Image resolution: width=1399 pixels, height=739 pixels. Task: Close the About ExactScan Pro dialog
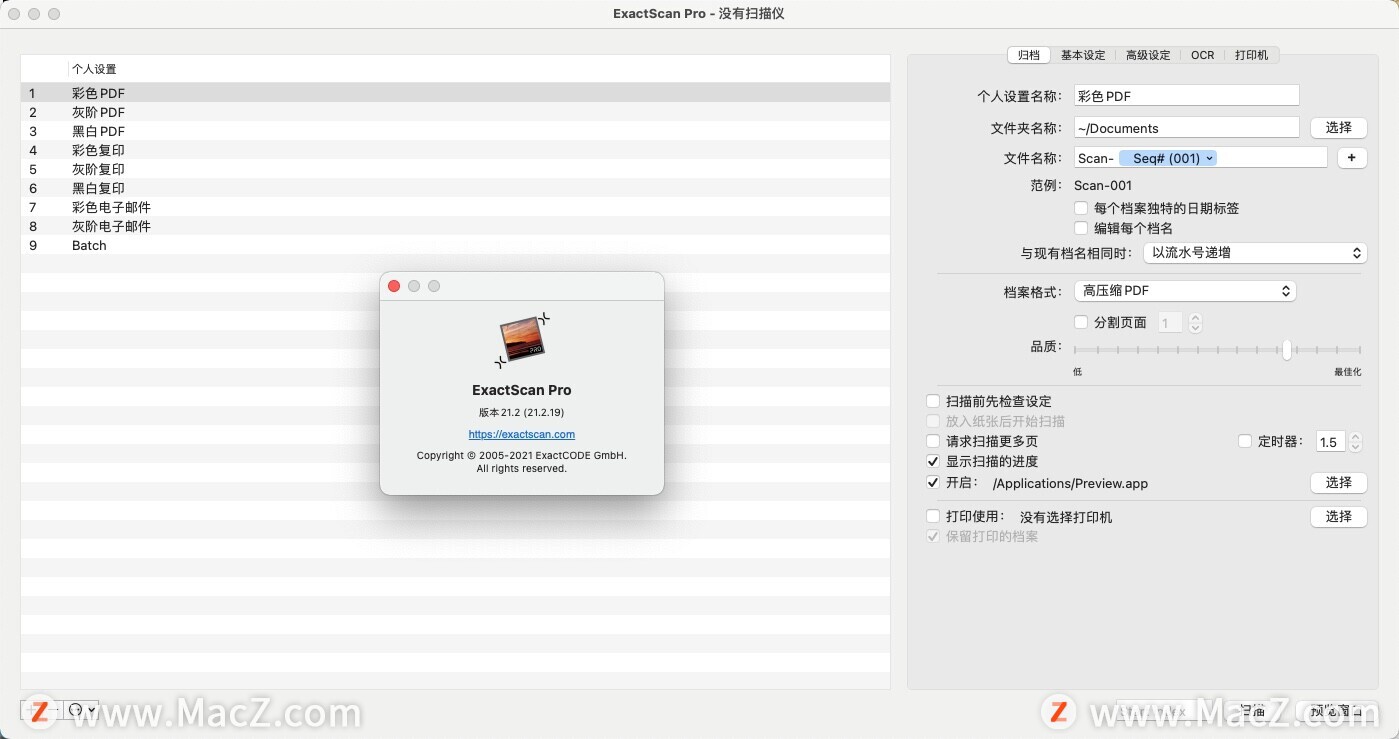(x=394, y=286)
